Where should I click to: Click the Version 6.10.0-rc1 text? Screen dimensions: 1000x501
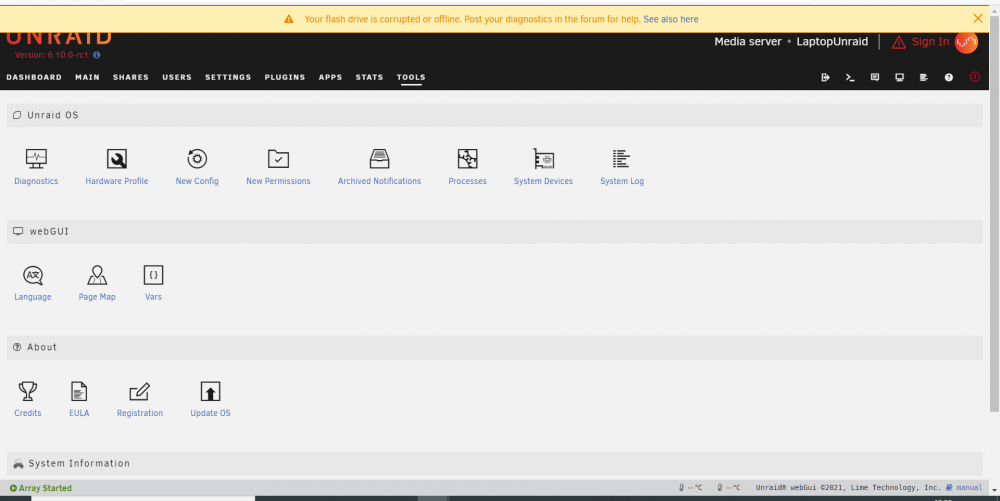[52, 55]
